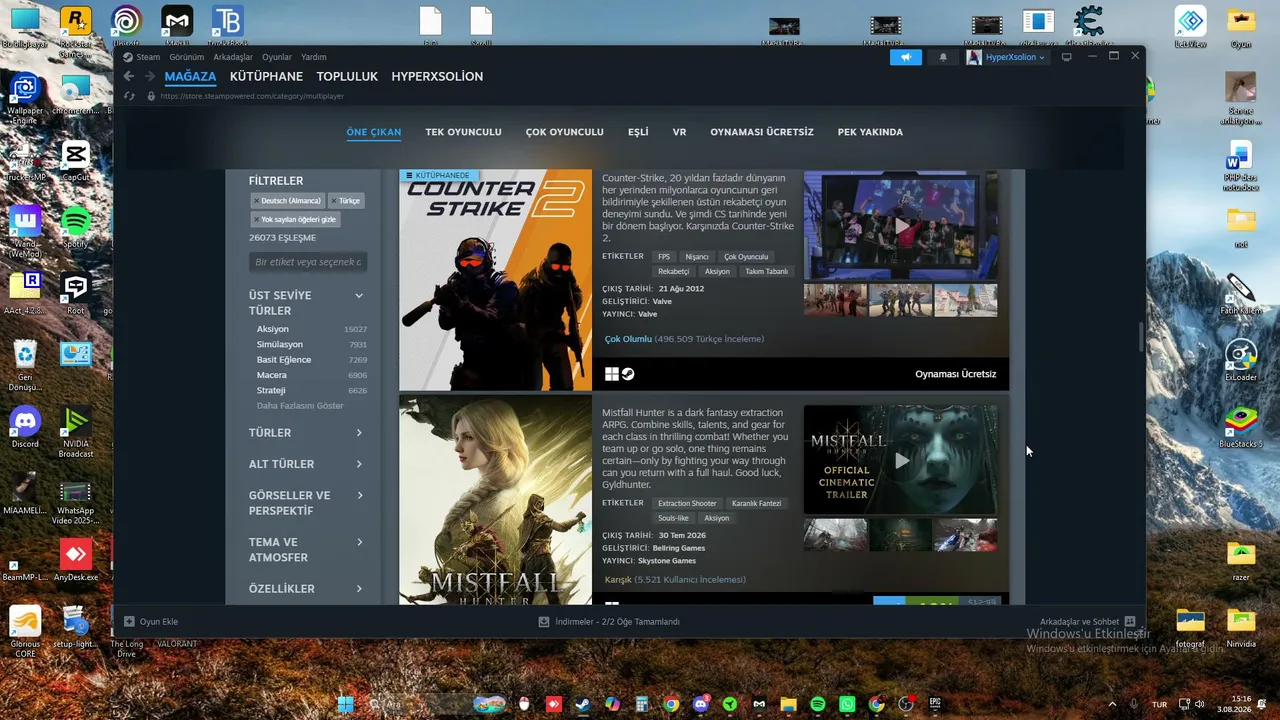Open the Steam notifications bell

942,57
